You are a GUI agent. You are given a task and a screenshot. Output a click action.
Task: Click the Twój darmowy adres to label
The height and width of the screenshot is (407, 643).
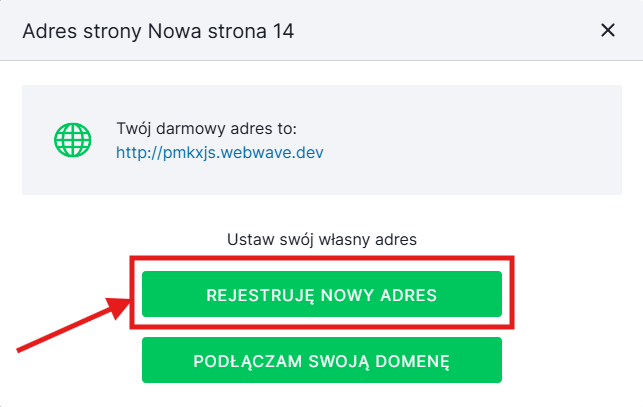207,129
